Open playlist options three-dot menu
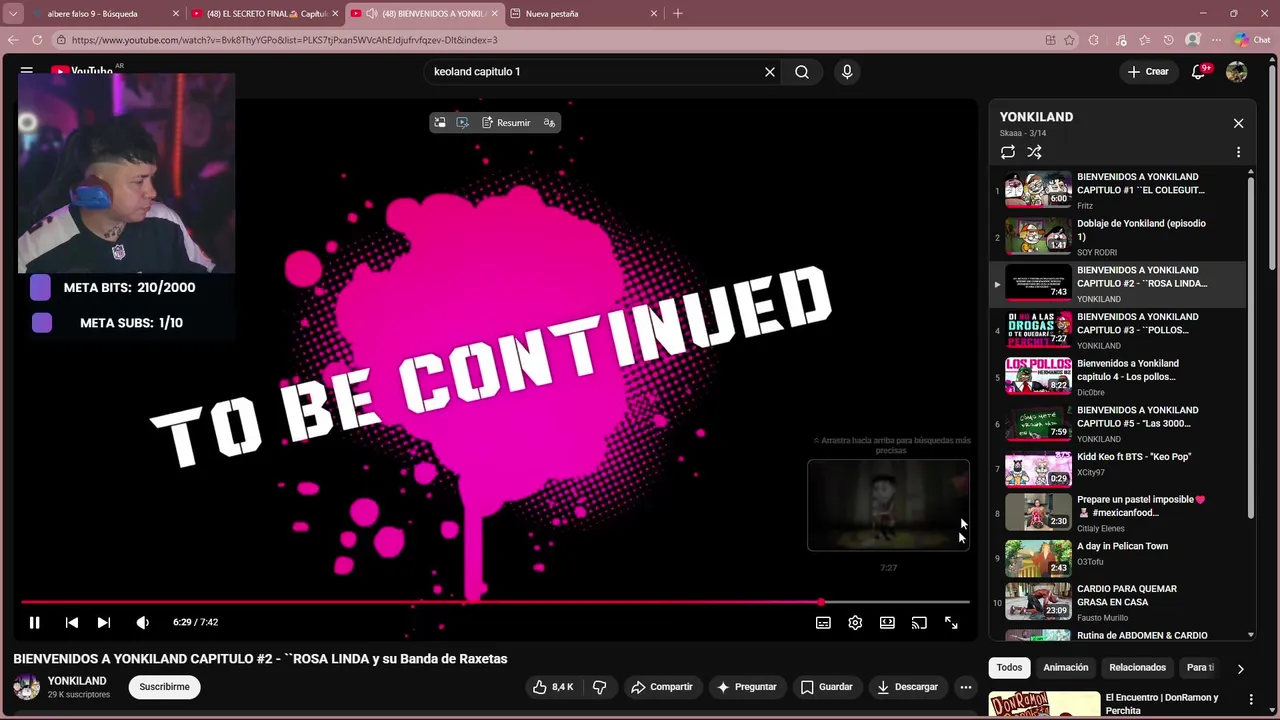 (1238, 152)
